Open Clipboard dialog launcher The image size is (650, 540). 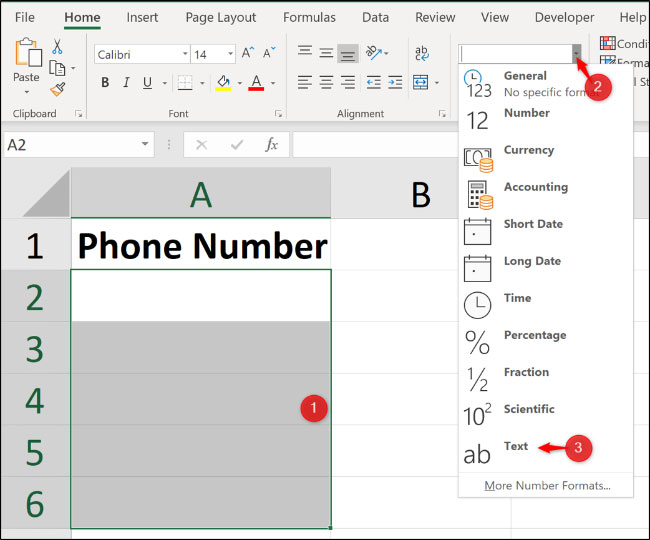click(78, 114)
